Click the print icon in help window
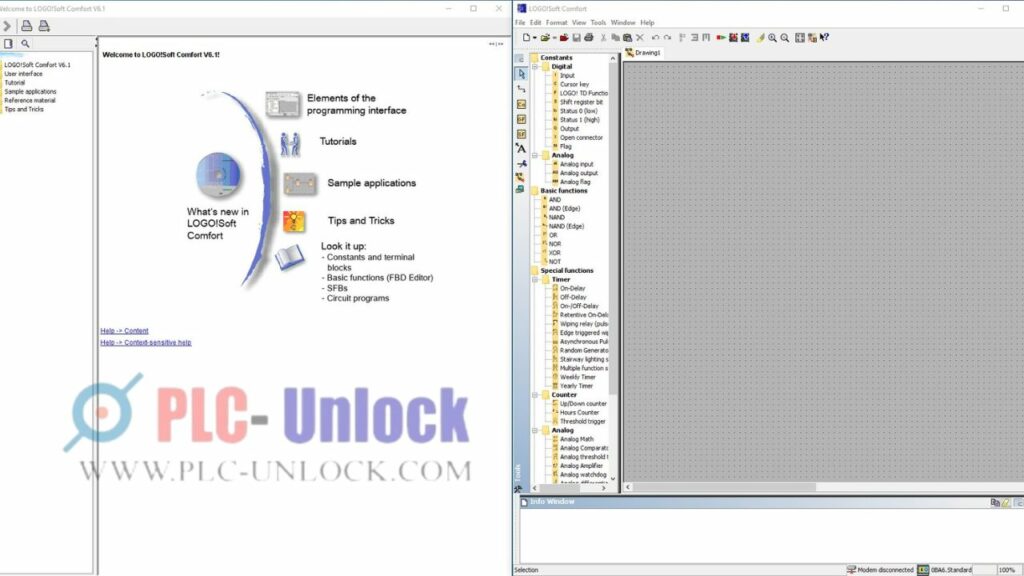1024x576 pixels. point(27,26)
